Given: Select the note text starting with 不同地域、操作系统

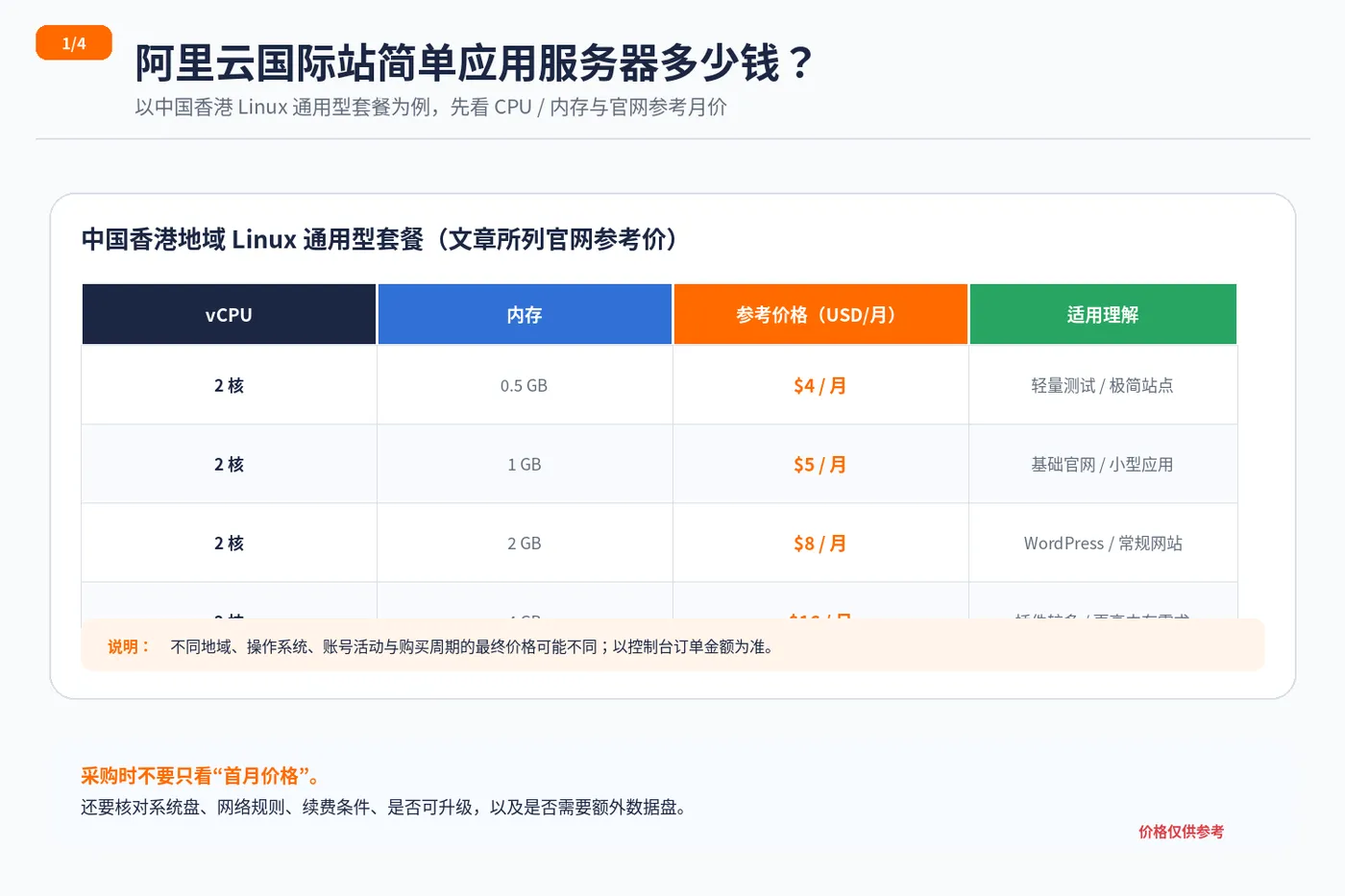Looking at the screenshot, I should [473, 646].
